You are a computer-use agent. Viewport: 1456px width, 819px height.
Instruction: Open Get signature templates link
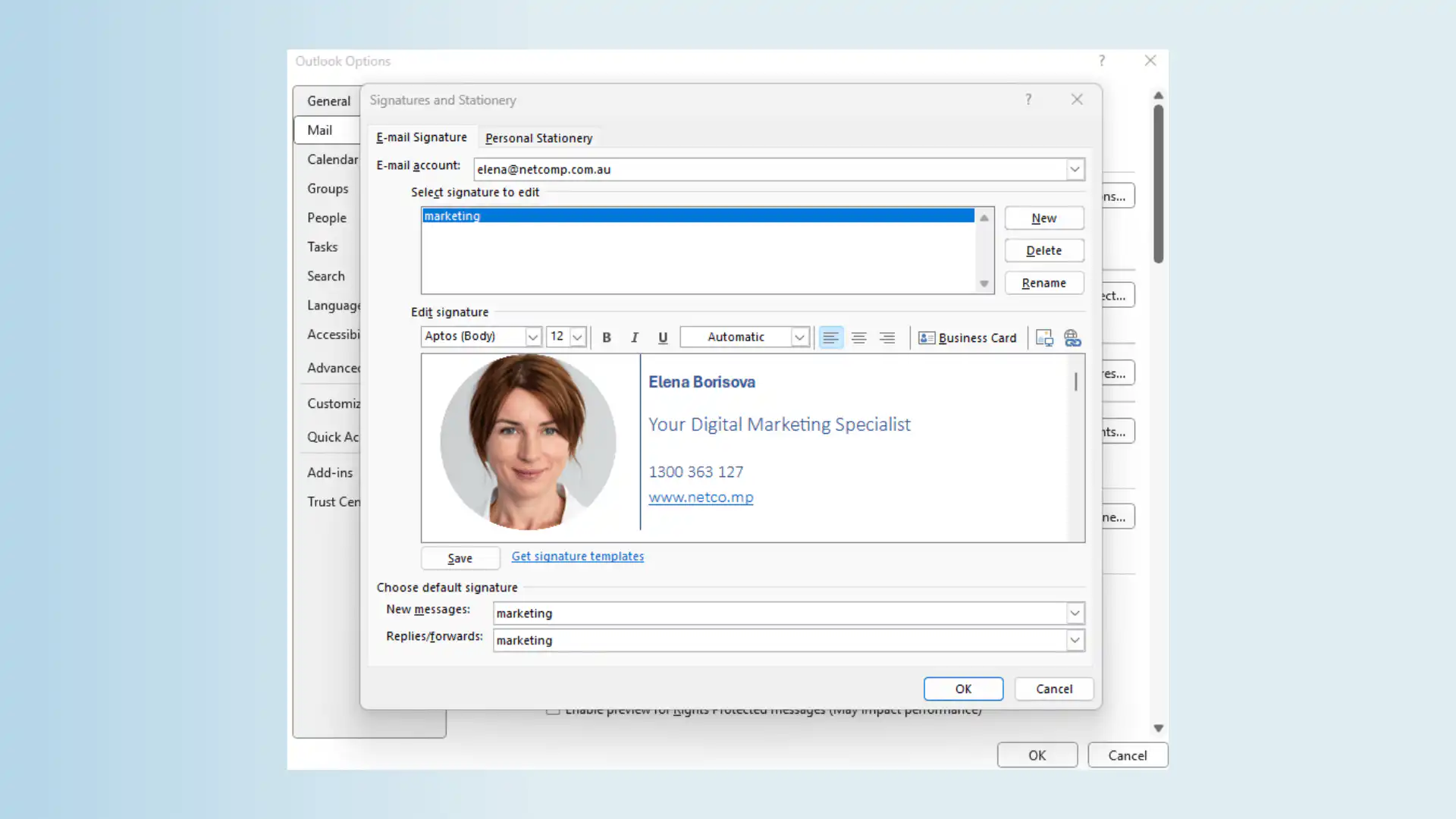(577, 556)
